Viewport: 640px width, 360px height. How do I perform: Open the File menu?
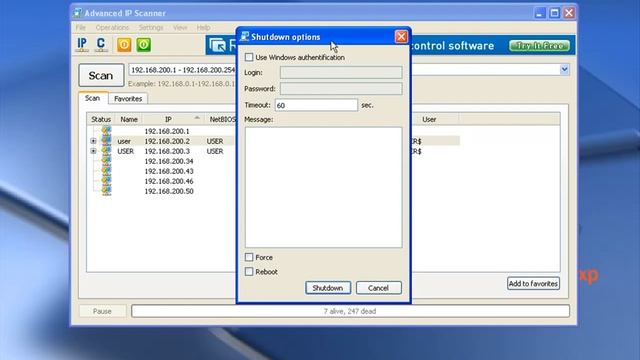(81, 27)
